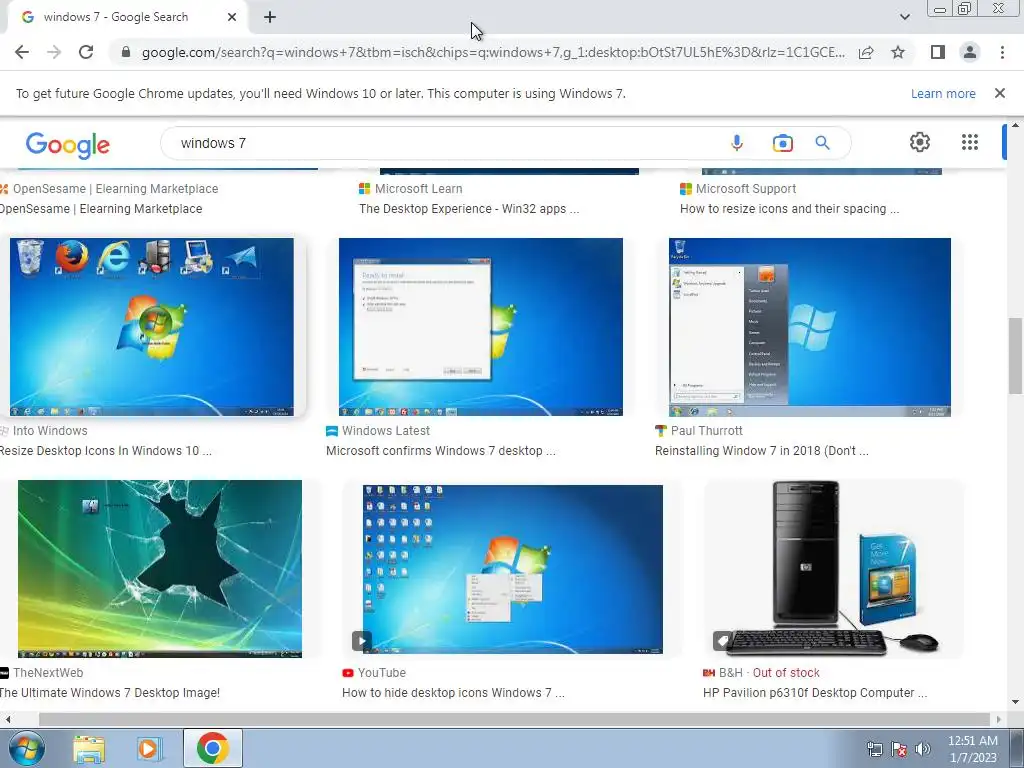Share this page from address bar

click(x=866, y=52)
